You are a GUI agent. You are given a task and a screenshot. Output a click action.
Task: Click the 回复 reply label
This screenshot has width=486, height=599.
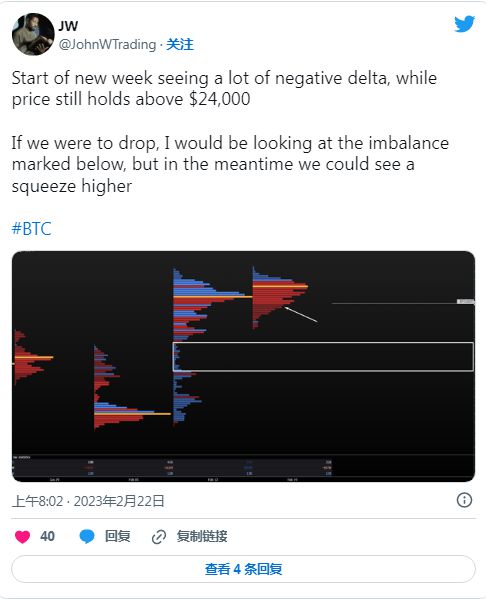[118, 536]
